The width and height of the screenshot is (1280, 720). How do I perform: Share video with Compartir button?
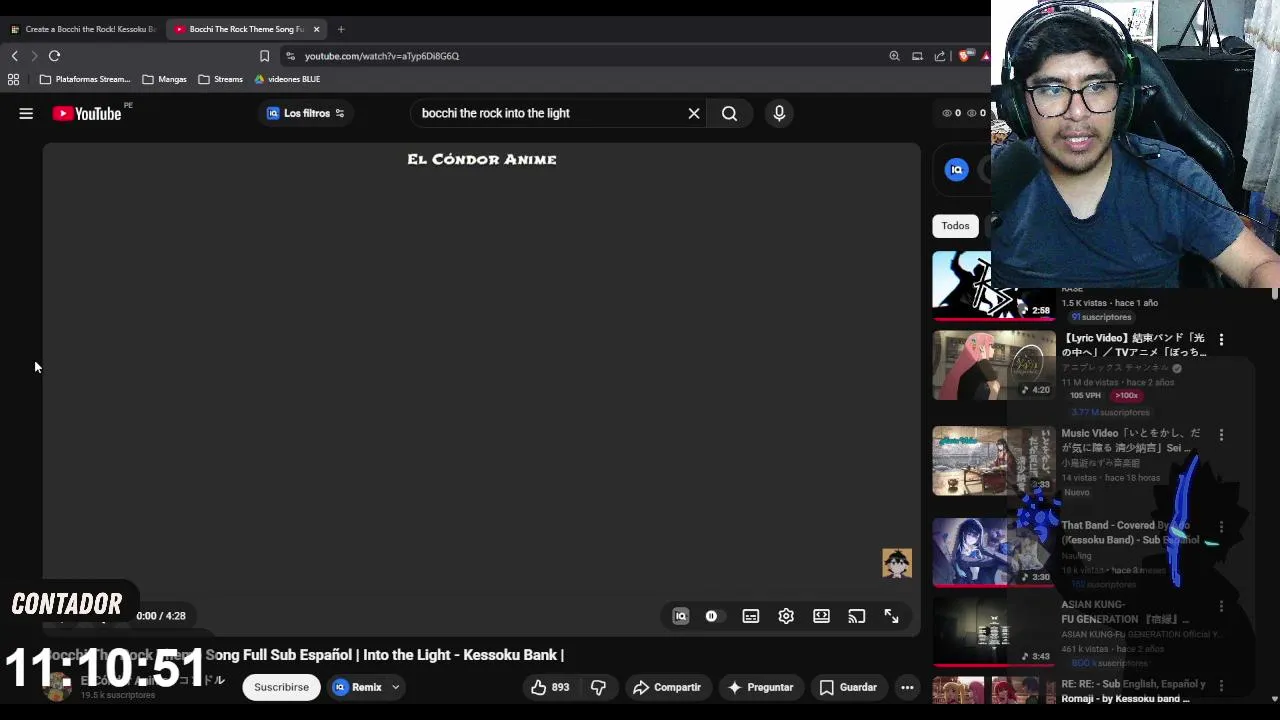point(667,687)
